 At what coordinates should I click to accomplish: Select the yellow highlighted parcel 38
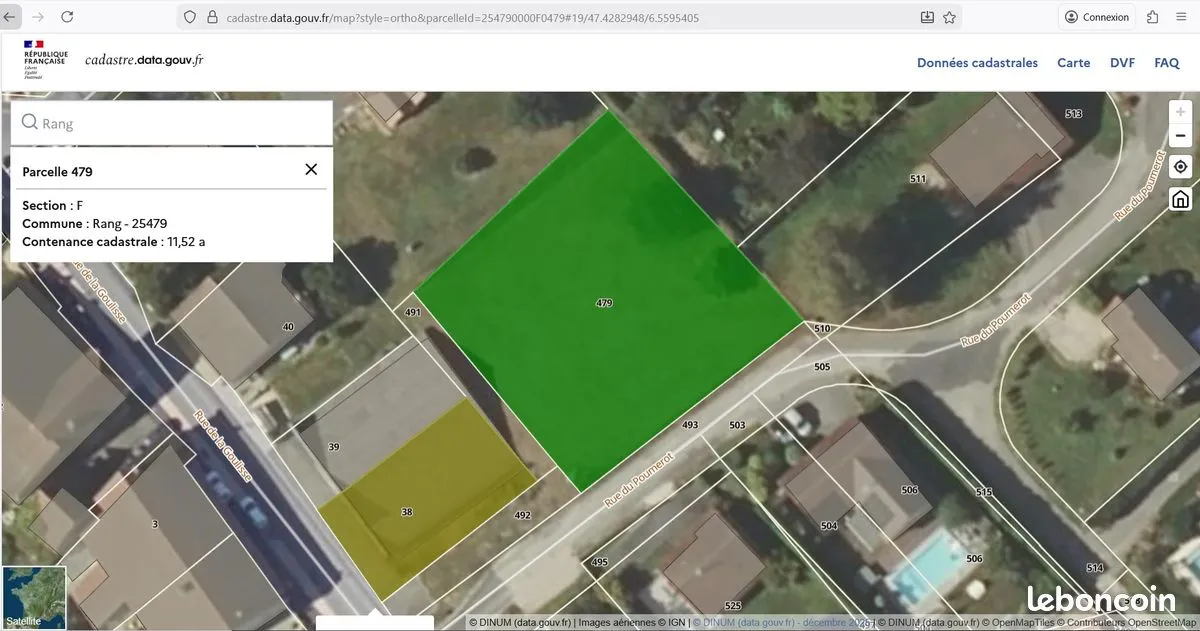pos(427,500)
